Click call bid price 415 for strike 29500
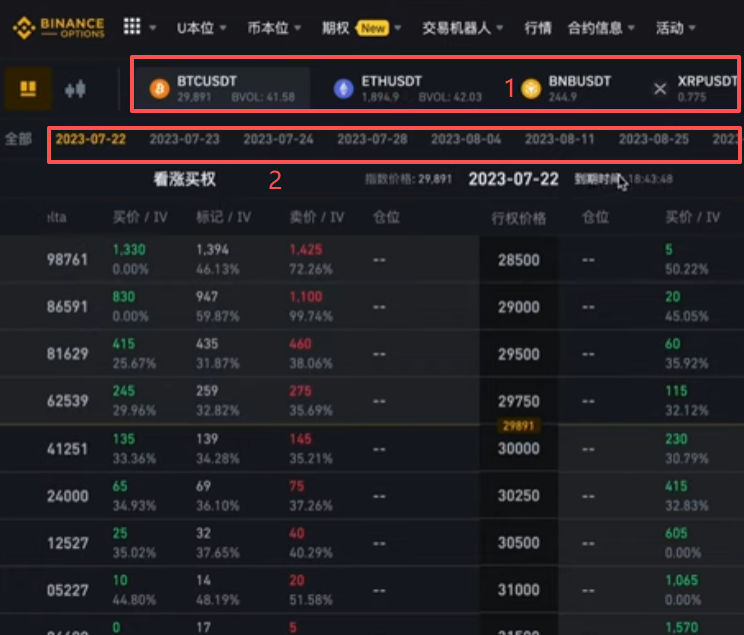The image size is (744, 635). pyautogui.click(x=124, y=344)
